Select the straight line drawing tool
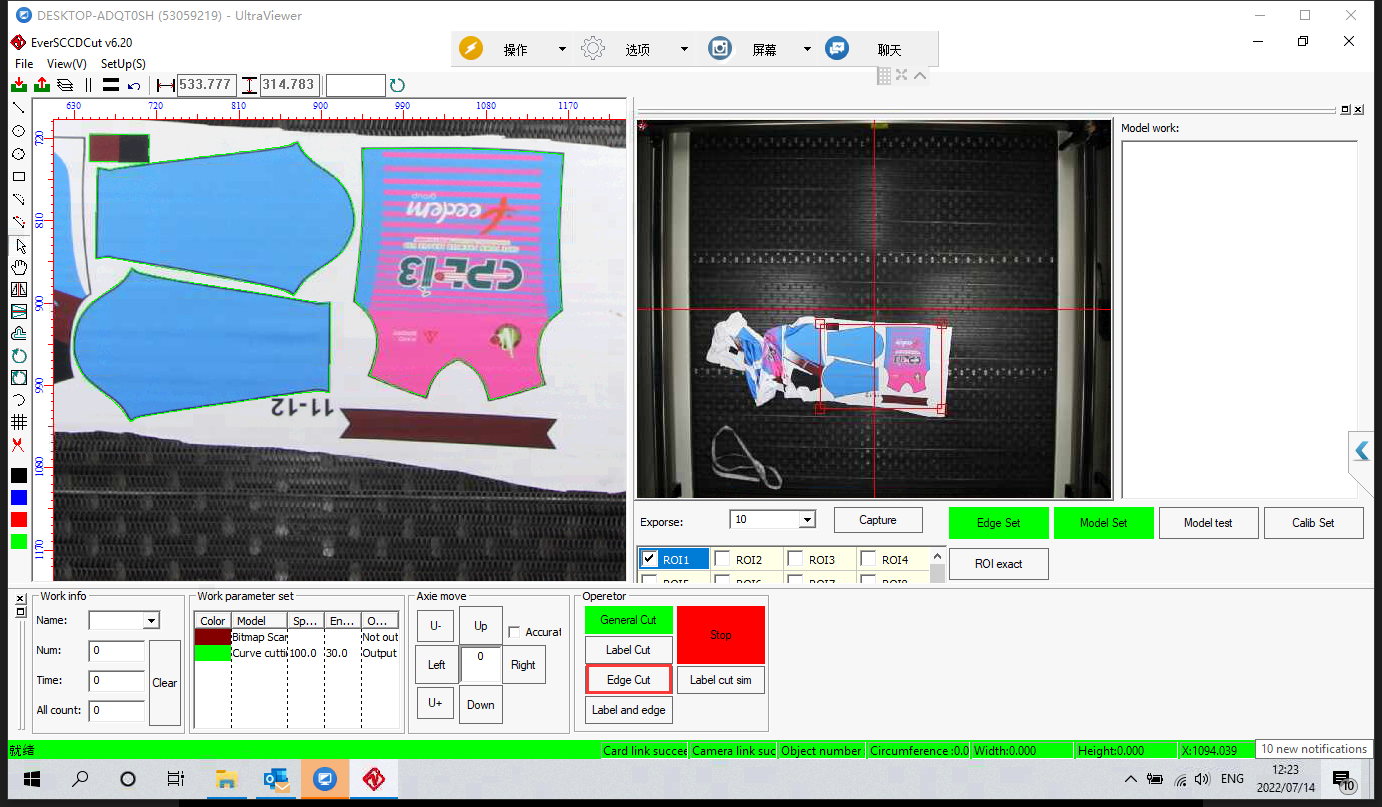This screenshot has width=1382, height=807. pos(18,107)
